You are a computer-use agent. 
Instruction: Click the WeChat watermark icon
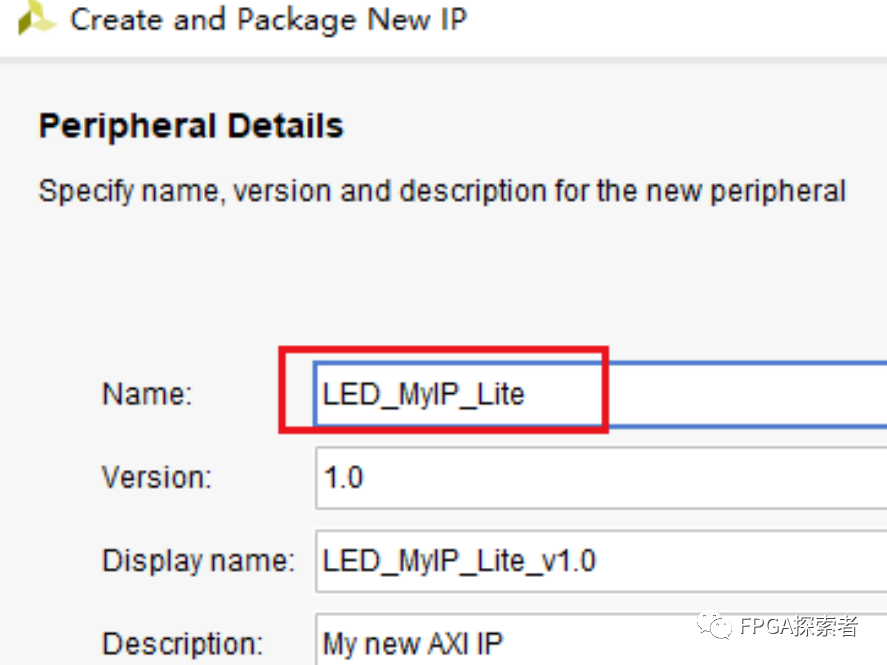(x=717, y=626)
